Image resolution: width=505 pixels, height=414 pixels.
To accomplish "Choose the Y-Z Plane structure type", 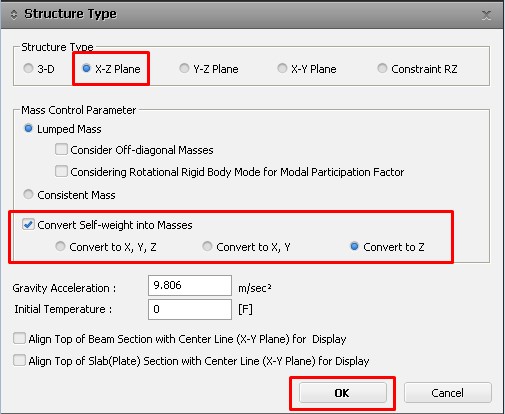I will [184, 68].
